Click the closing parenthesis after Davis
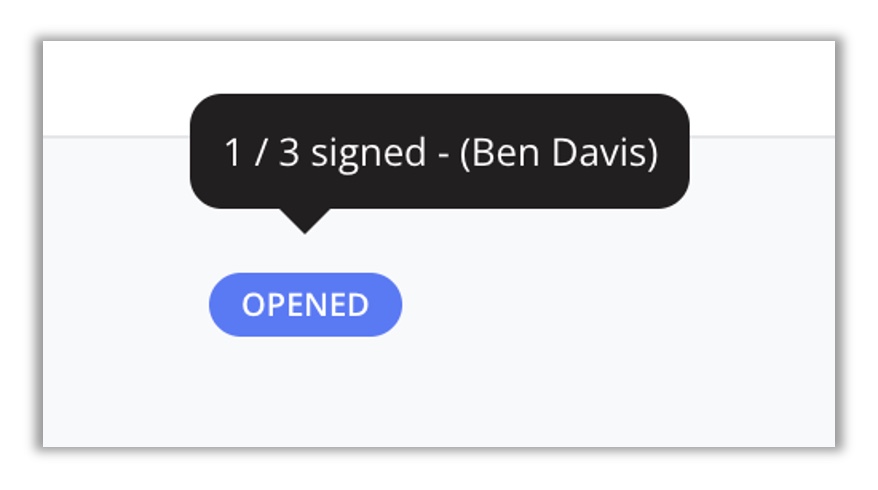Viewport: 878px width, 490px height. pos(652,153)
